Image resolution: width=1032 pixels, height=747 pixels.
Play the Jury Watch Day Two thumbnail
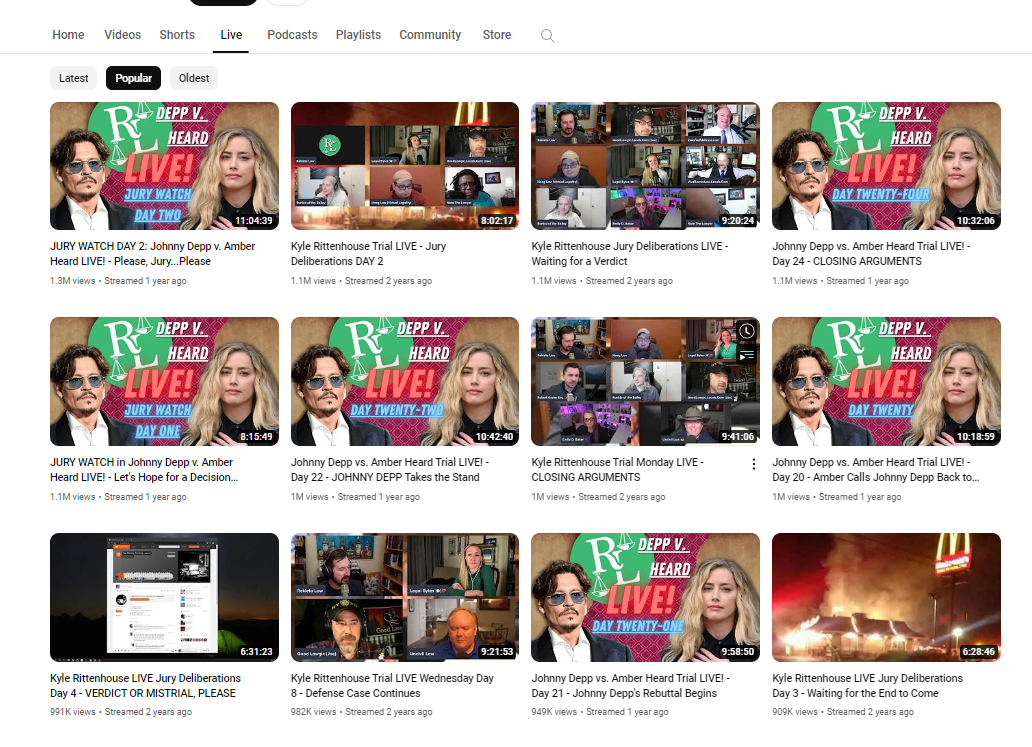click(x=165, y=166)
